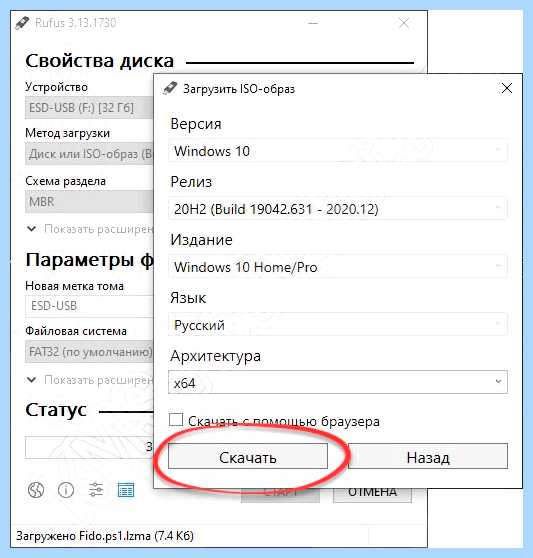Click the ОТМЕНА button in Rufus
Screen dimensions: 533x558
pos(372,494)
